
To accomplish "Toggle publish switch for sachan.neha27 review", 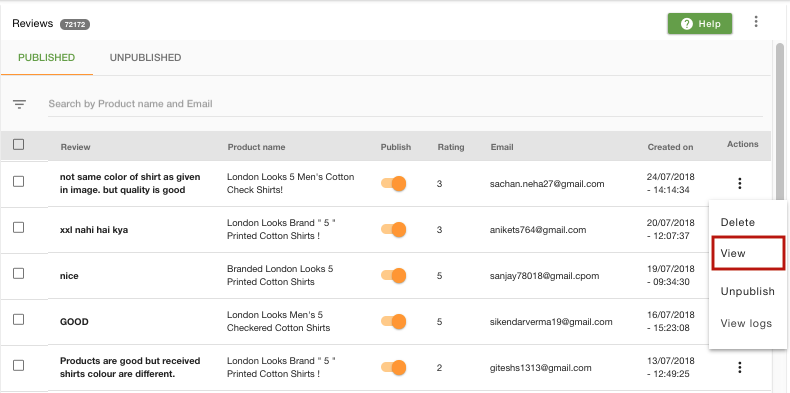I will click(x=393, y=183).
